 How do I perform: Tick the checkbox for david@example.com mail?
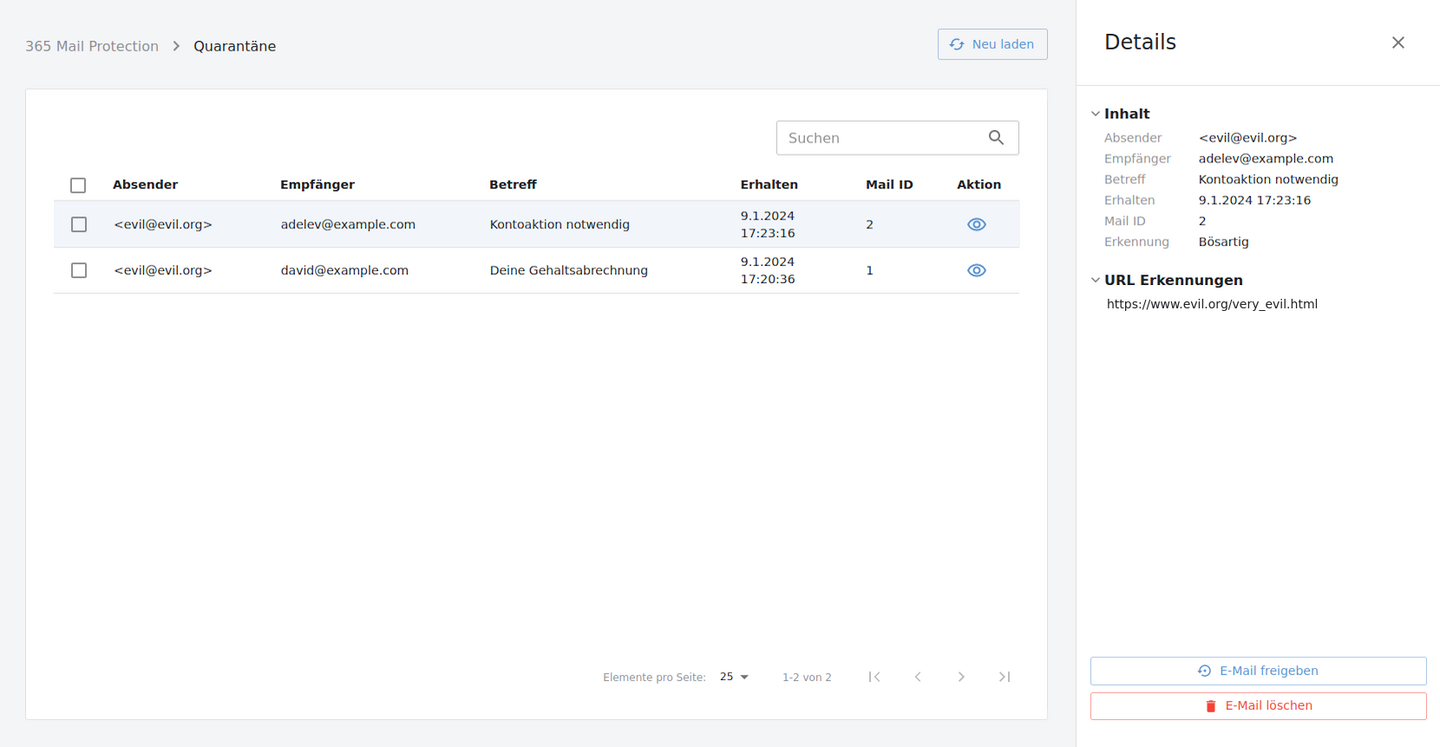[79, 271]
